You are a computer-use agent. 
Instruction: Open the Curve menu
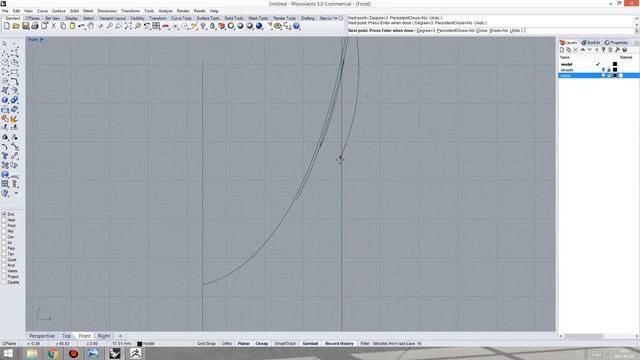[42, 11]
